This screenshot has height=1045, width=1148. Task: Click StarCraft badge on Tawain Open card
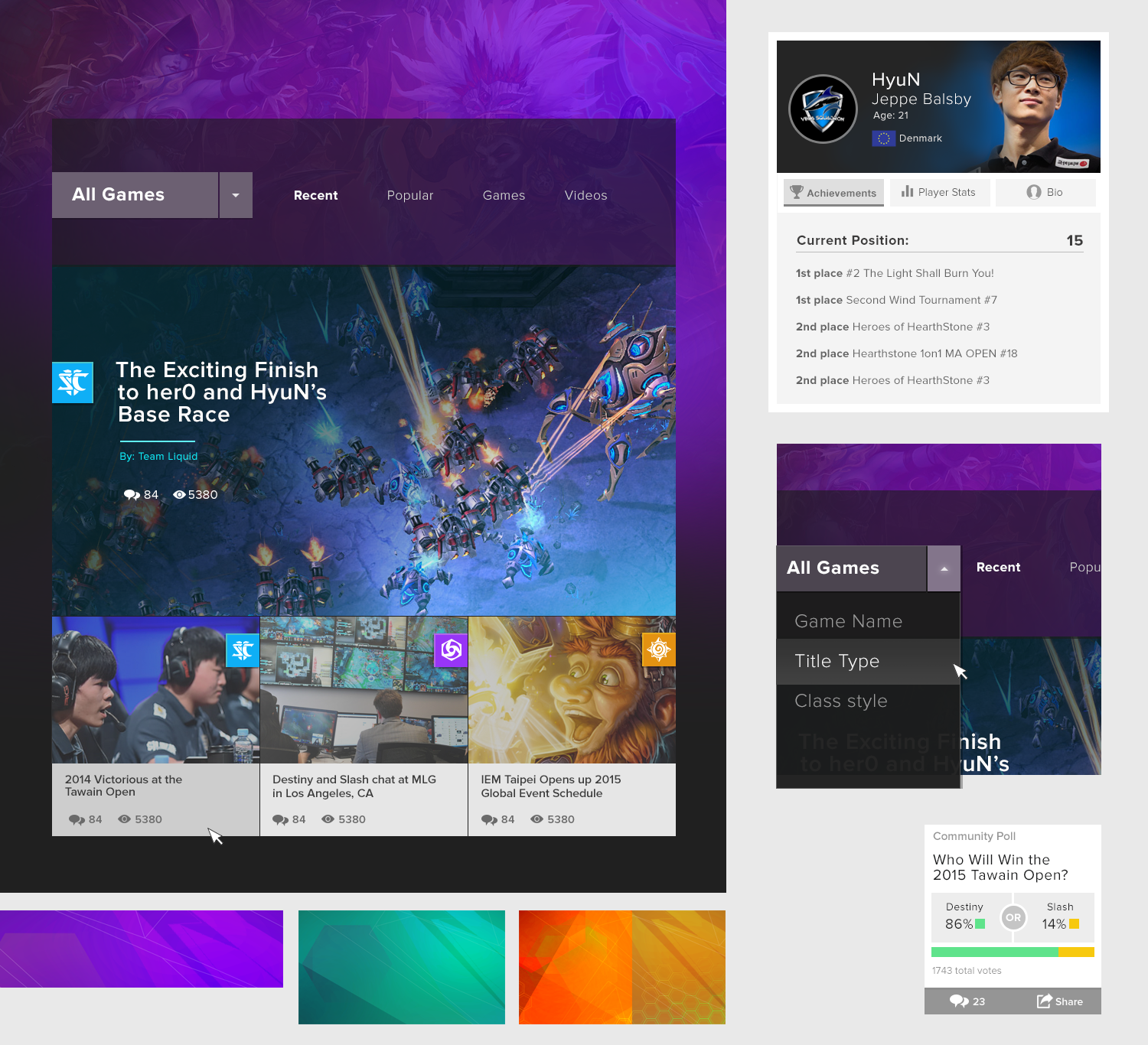(x=243, y=650)
